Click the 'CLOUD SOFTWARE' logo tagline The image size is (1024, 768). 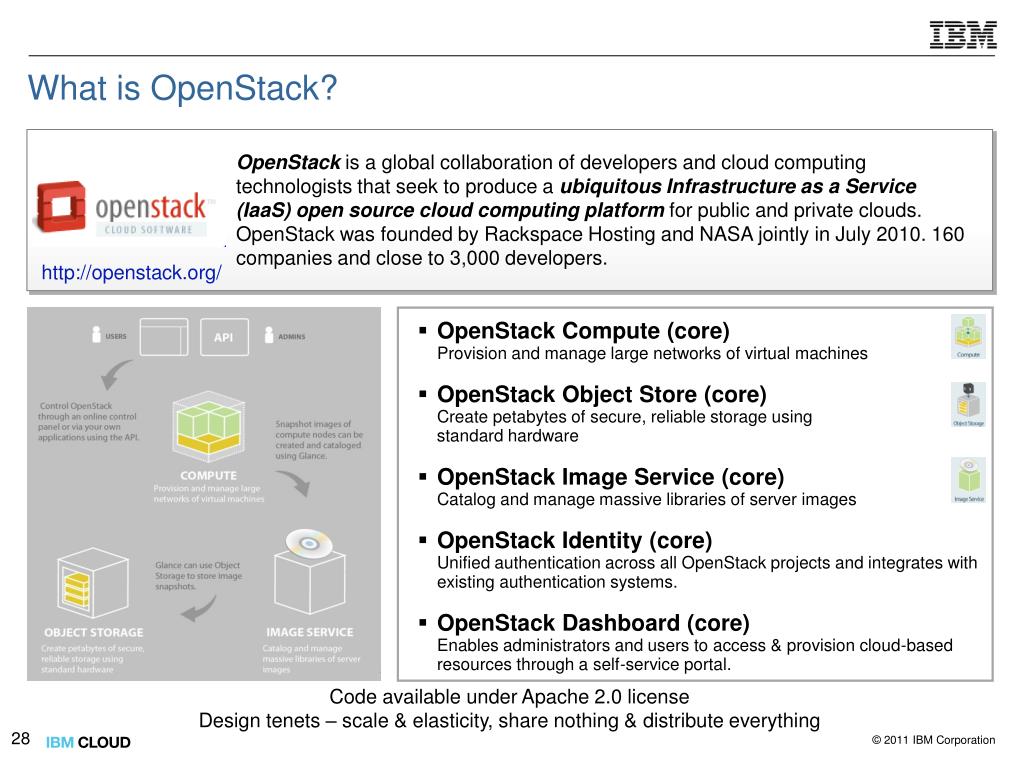pyautogui.click(x=149, y=230)
